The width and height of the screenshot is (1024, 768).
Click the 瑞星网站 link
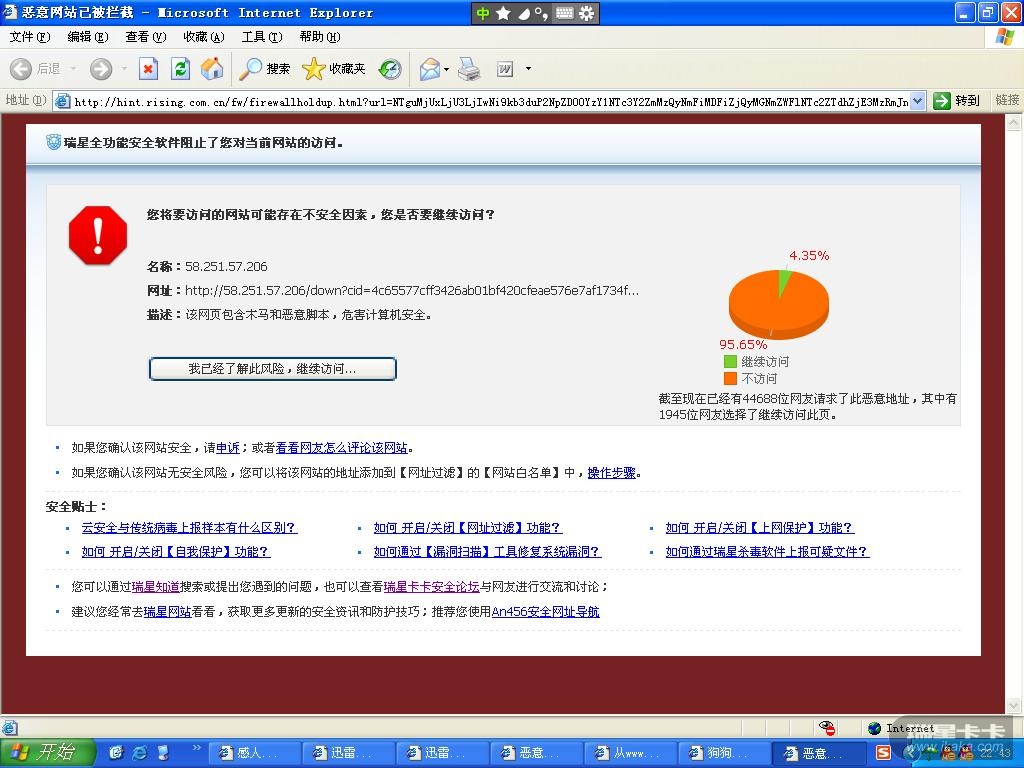point(167,612)
